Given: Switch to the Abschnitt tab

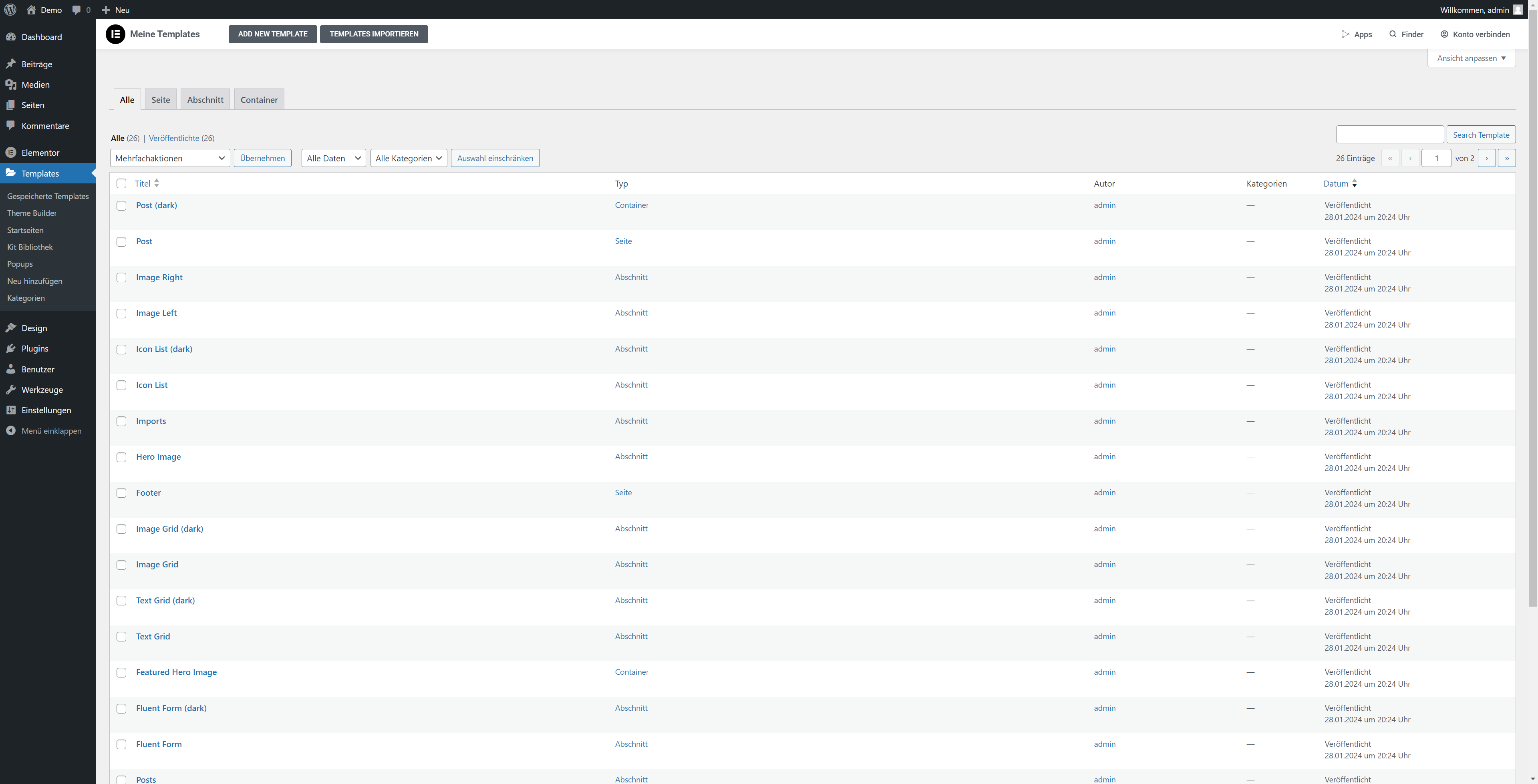Looking at the screenshot, I should pyautogui.click(x=205, y=100).
